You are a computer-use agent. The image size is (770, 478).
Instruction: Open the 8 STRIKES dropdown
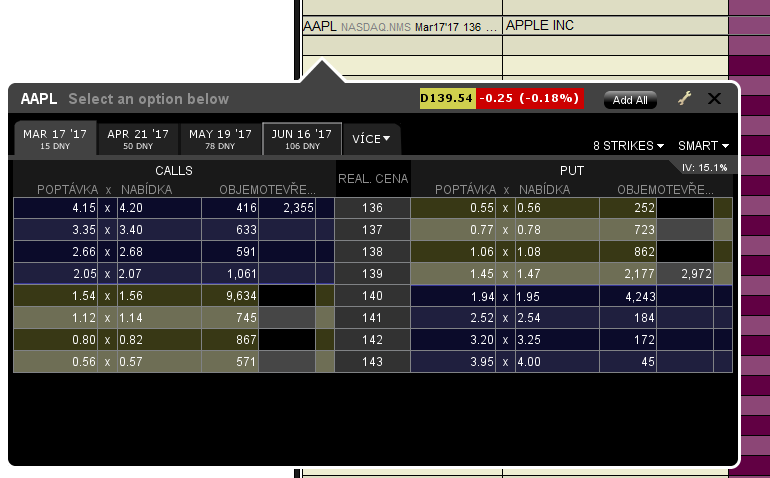click(628, 146)
